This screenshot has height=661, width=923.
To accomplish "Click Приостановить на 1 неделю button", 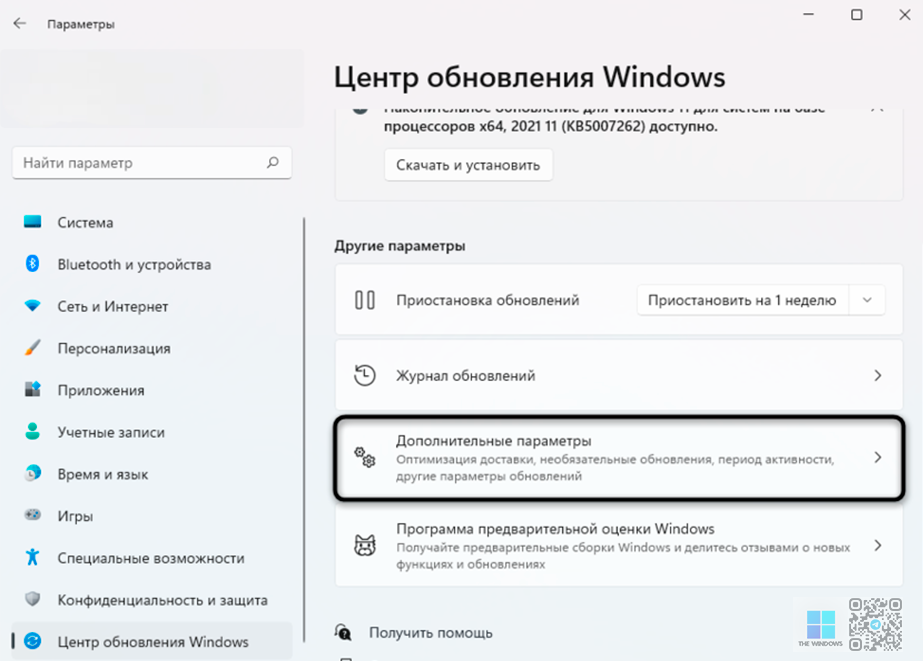I will [742, 300].
